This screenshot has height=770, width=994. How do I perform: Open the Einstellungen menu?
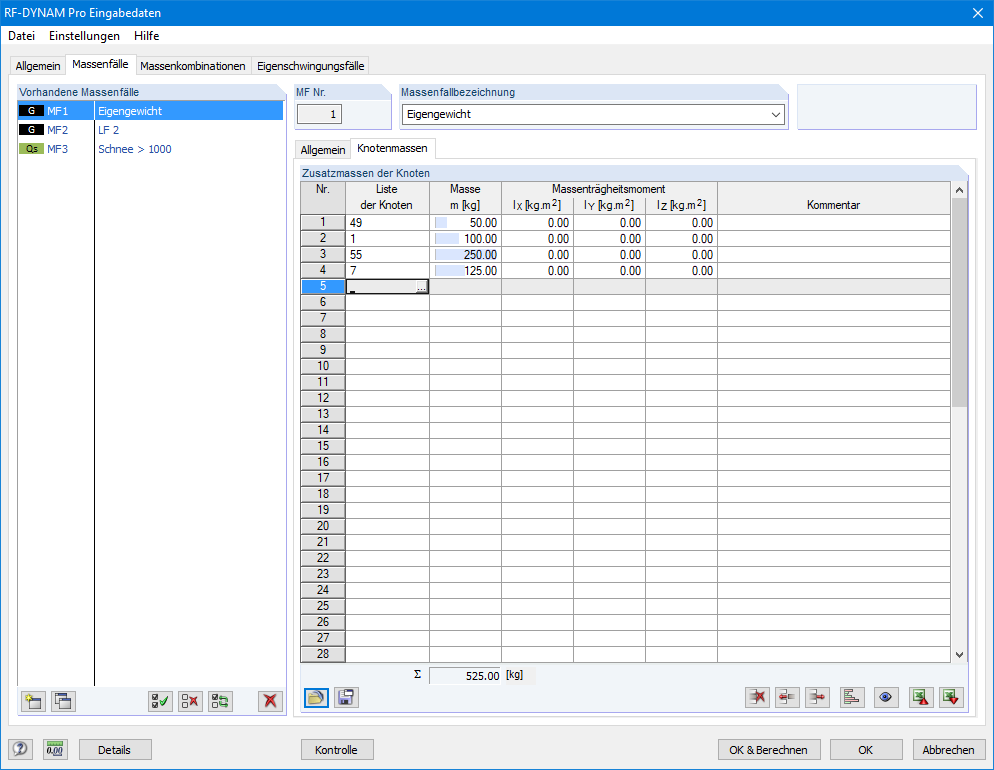click(x=84, y=35)
